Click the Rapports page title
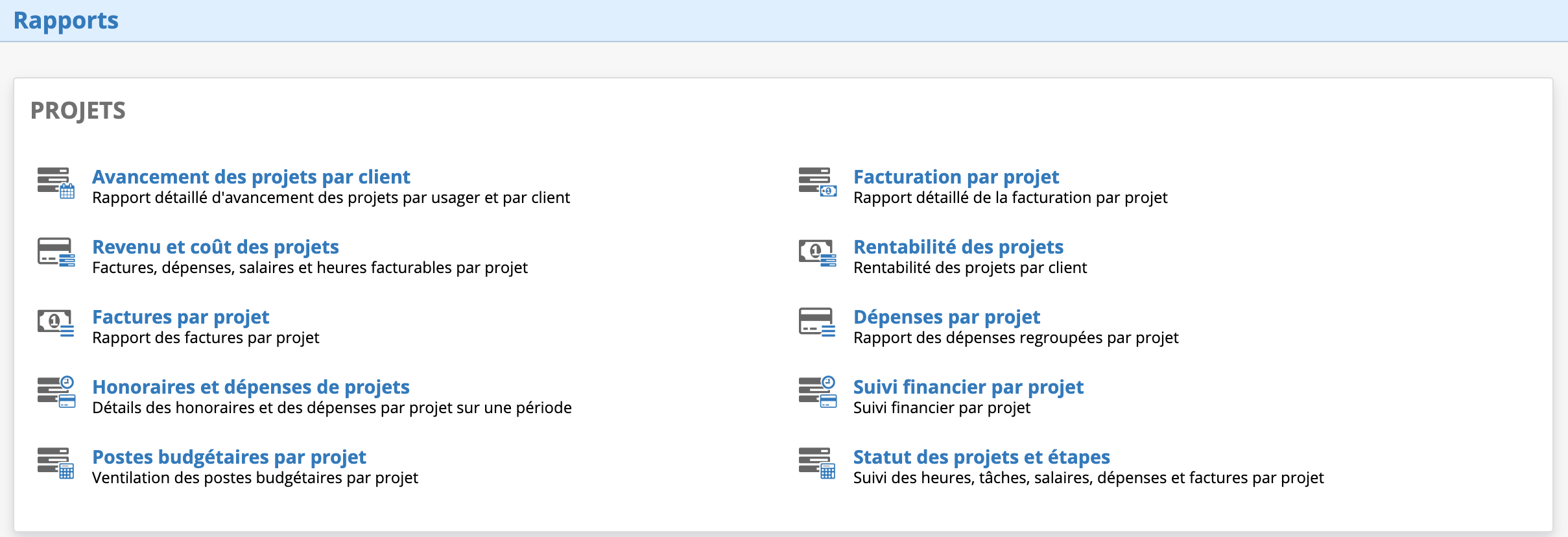Screen dimensions: 1568x537 pos(66,20)
